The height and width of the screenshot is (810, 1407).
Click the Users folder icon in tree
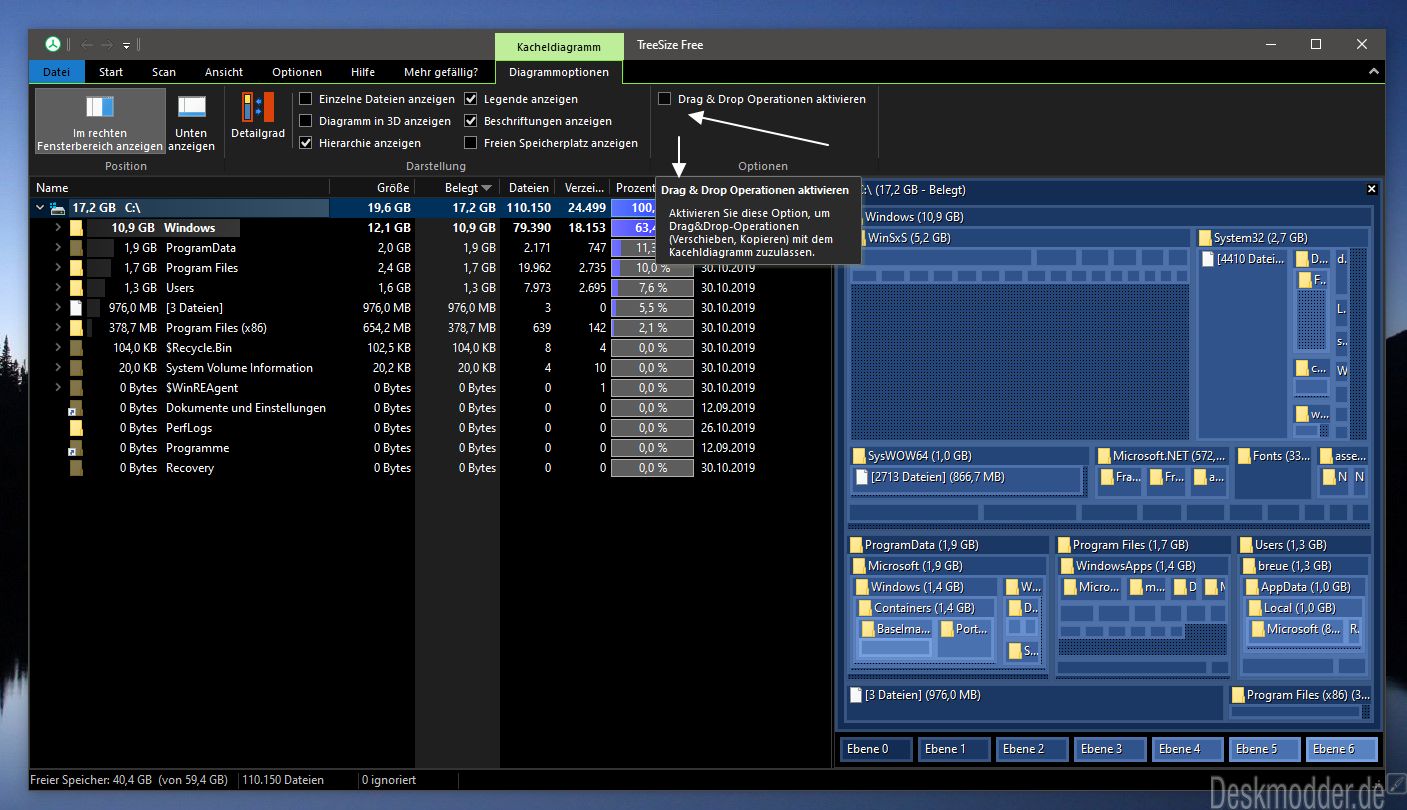pos(76,288)
